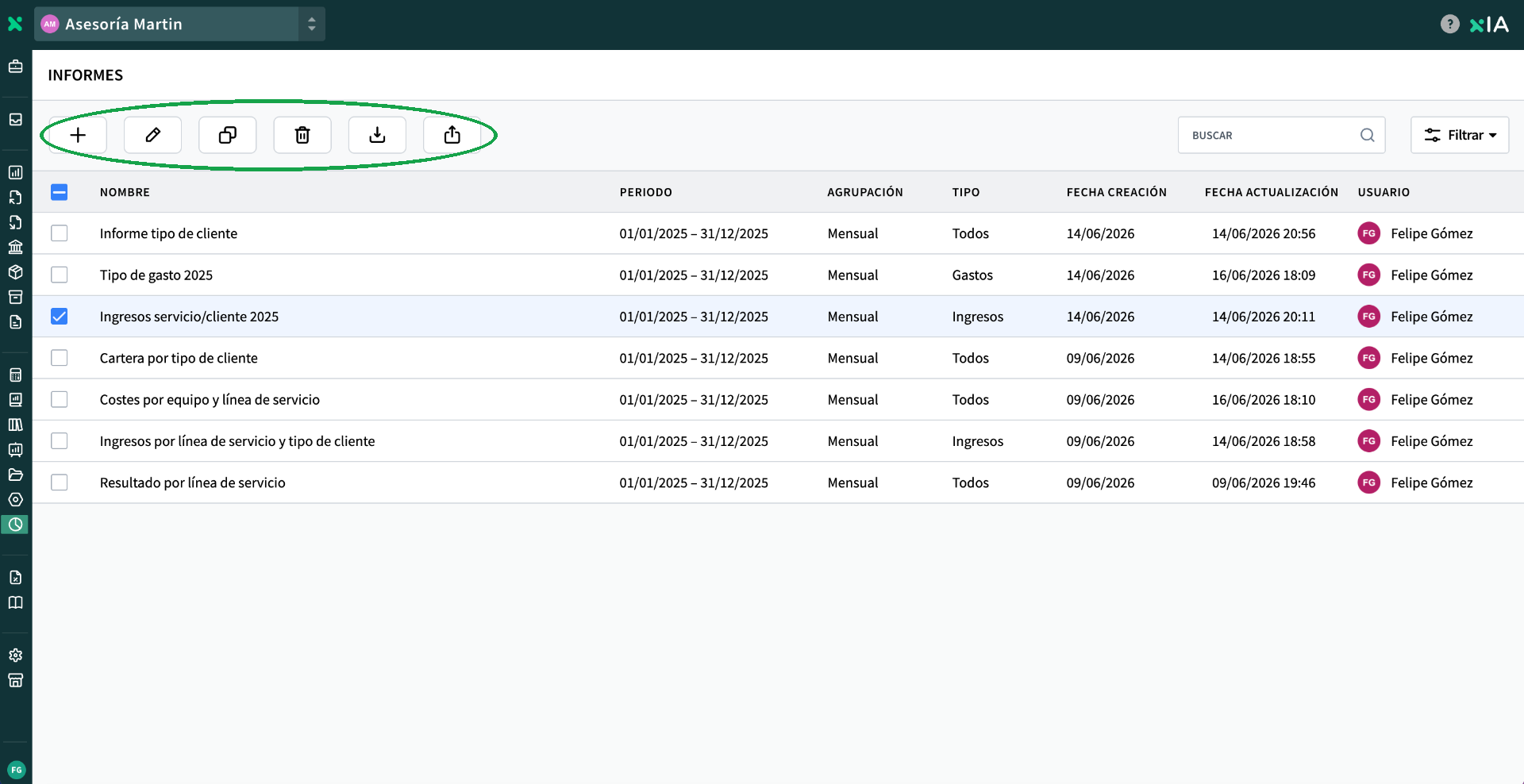
Task: Sort by FECHA ACTUALIZACIÓN column header
Action: (x=1272, y=192)
